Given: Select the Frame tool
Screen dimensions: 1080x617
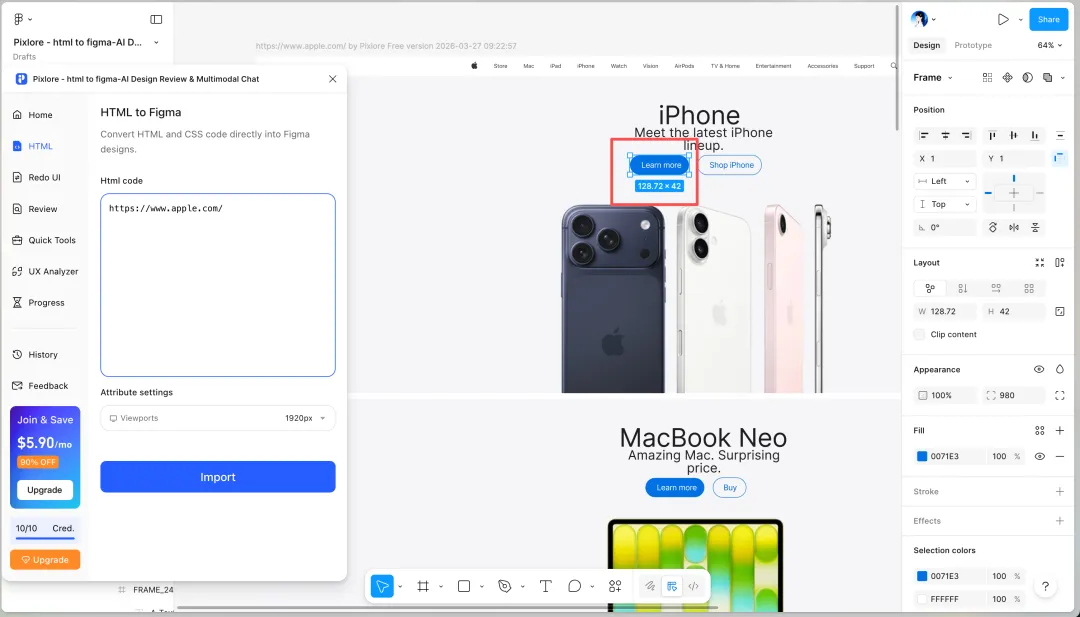Looking at the screenshot, I should click(x=423, y=586).
